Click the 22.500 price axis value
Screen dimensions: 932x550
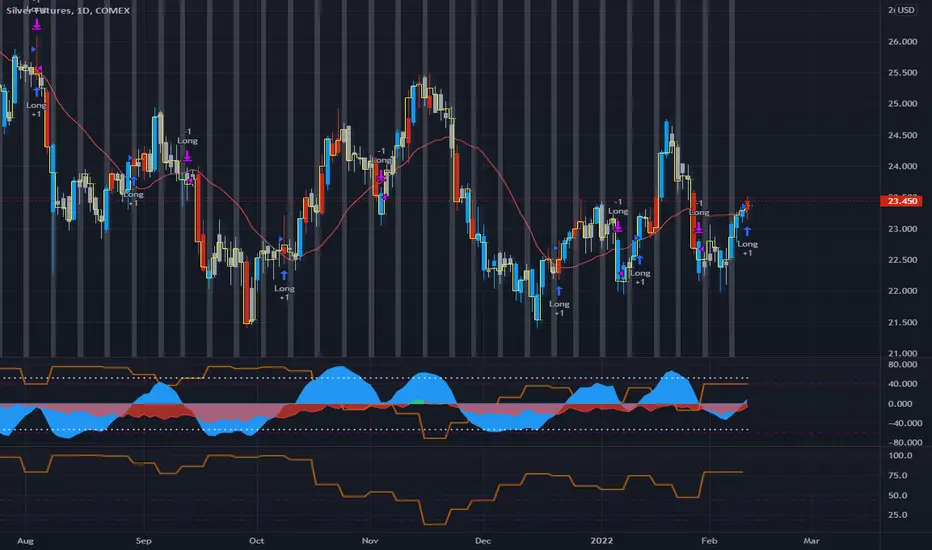click(x=902, y=259)
